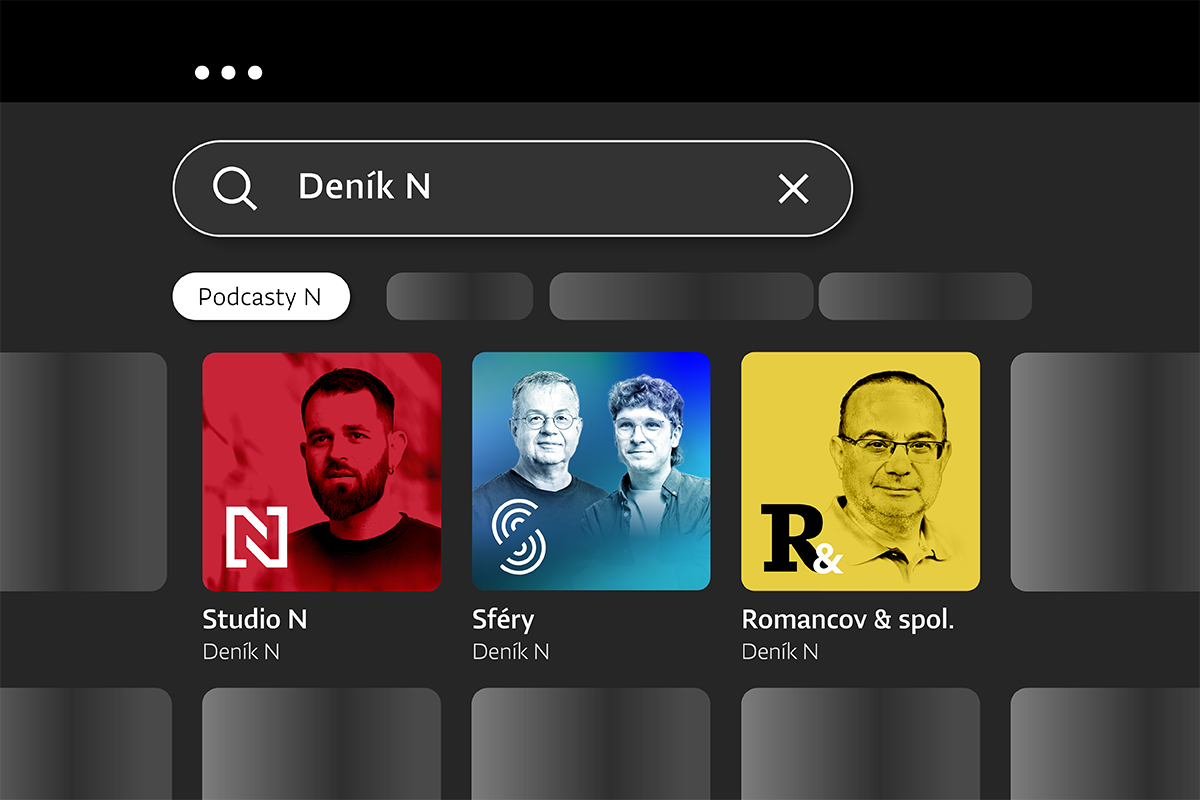Image resolution: width=1200 pixels, height=800 pixels.
Task: Clear the search with the X icon
Action: pyautogui.click(x=793, y=188)
